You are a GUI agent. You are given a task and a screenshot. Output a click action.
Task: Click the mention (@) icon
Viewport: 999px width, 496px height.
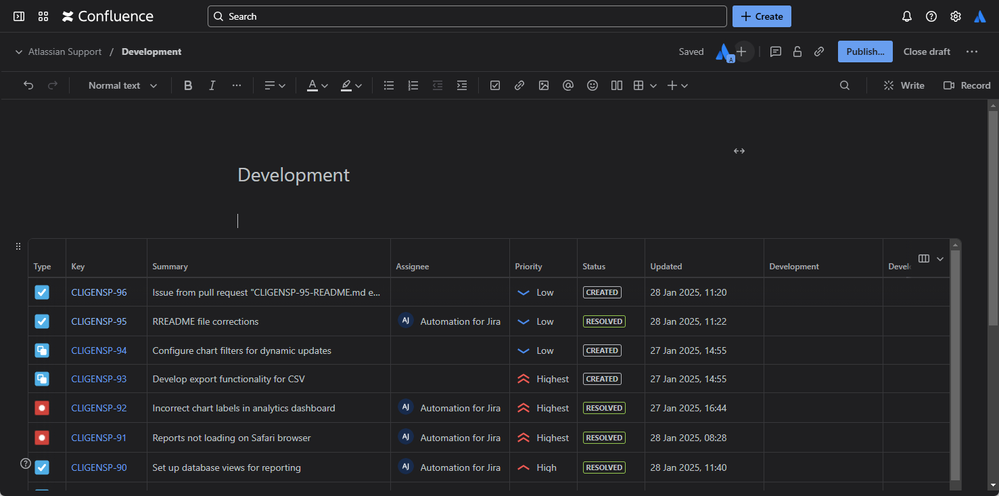(x=568, y=86)
